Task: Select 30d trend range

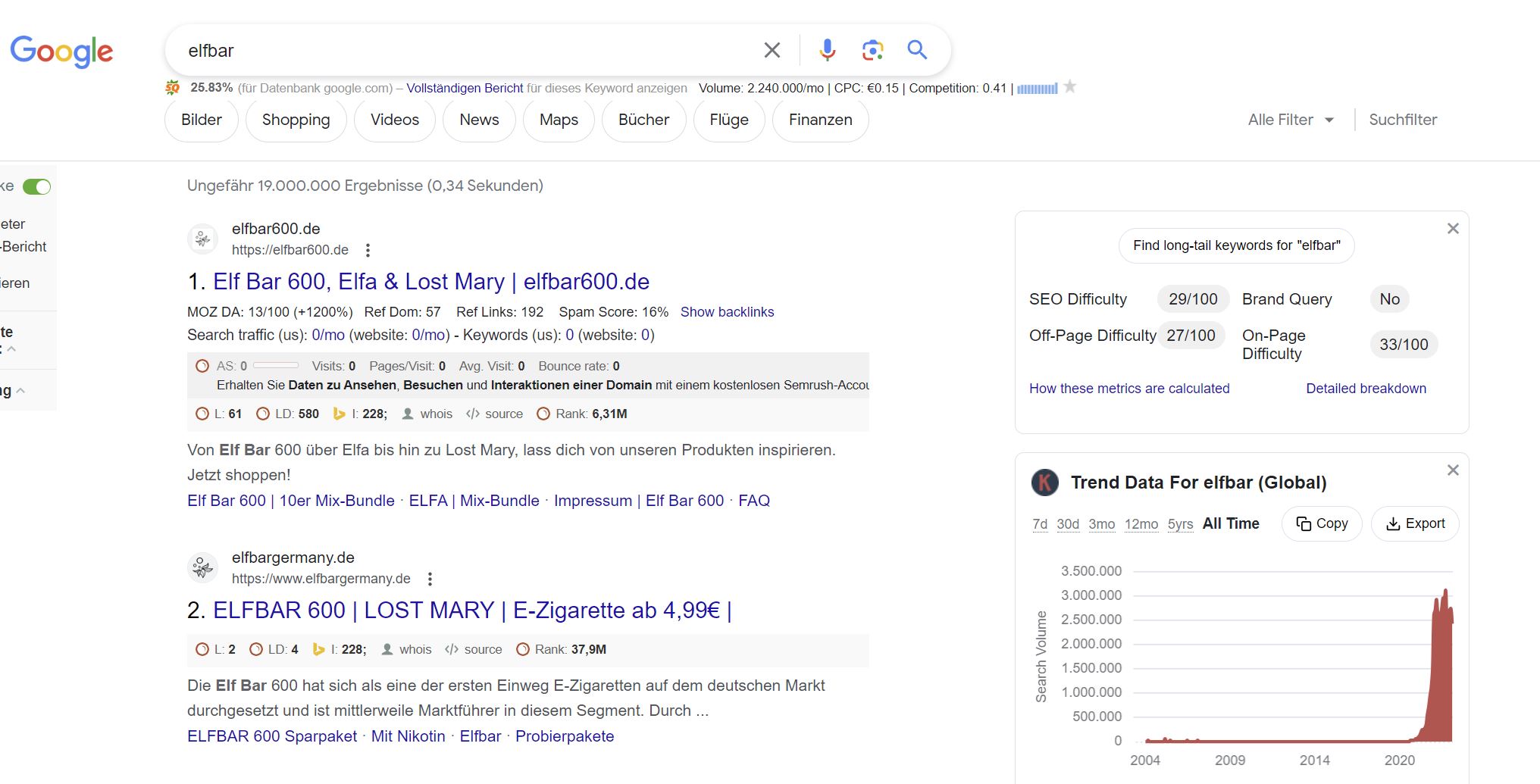Action: (1068, 524)
